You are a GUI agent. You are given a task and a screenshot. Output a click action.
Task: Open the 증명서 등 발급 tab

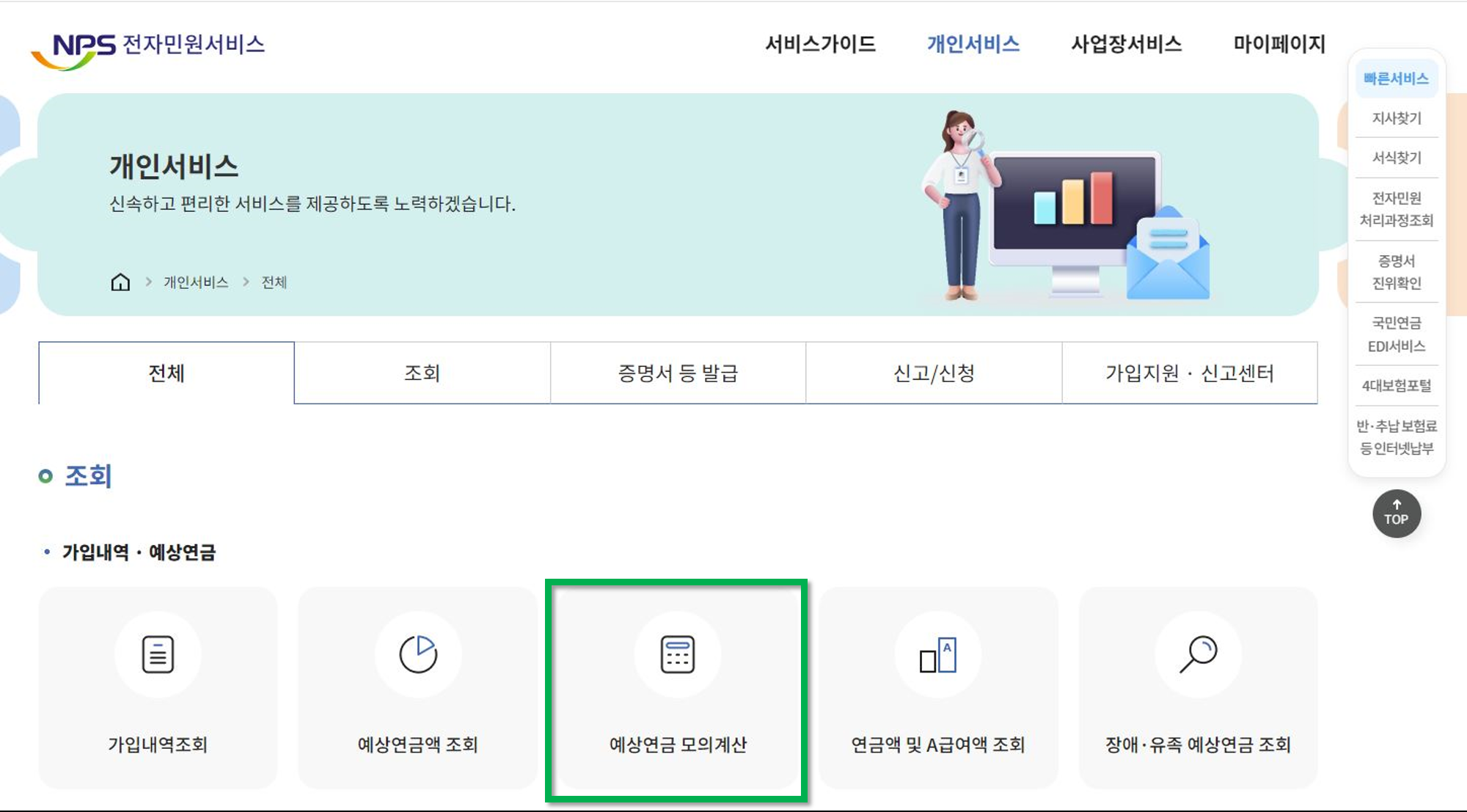coord(677,373)
